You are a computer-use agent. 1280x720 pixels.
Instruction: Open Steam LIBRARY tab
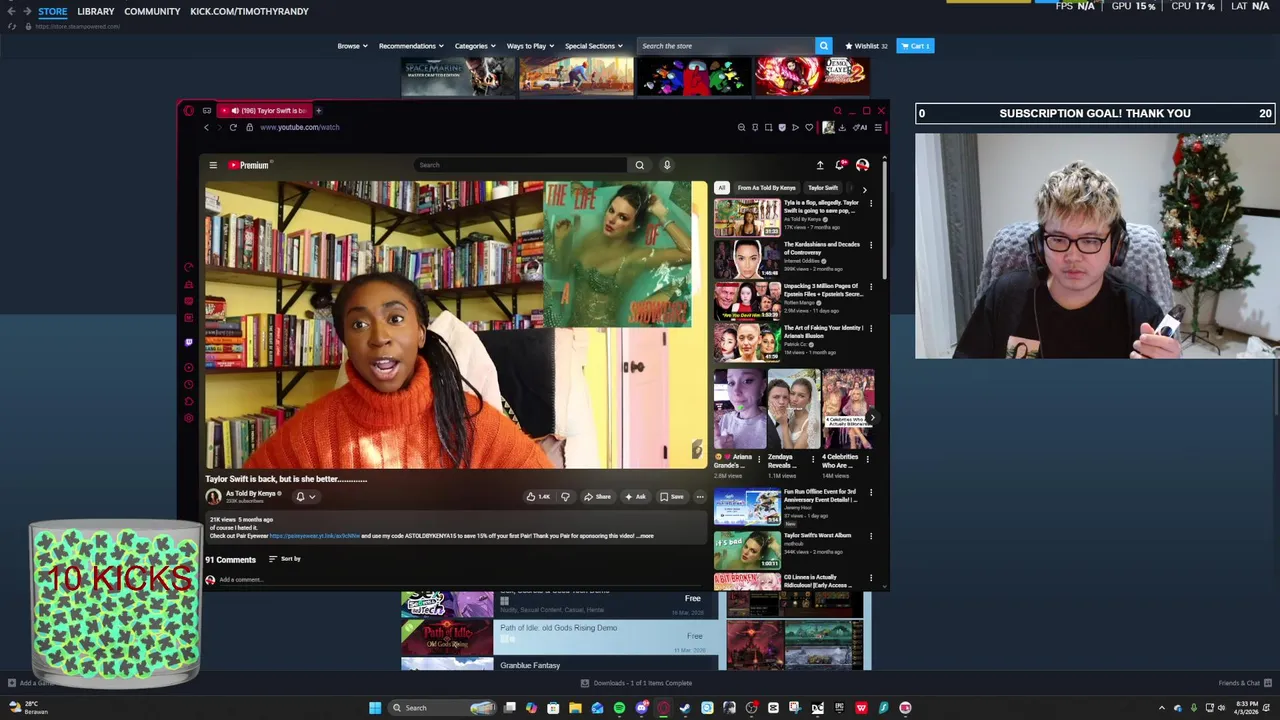tap(96, 11)
